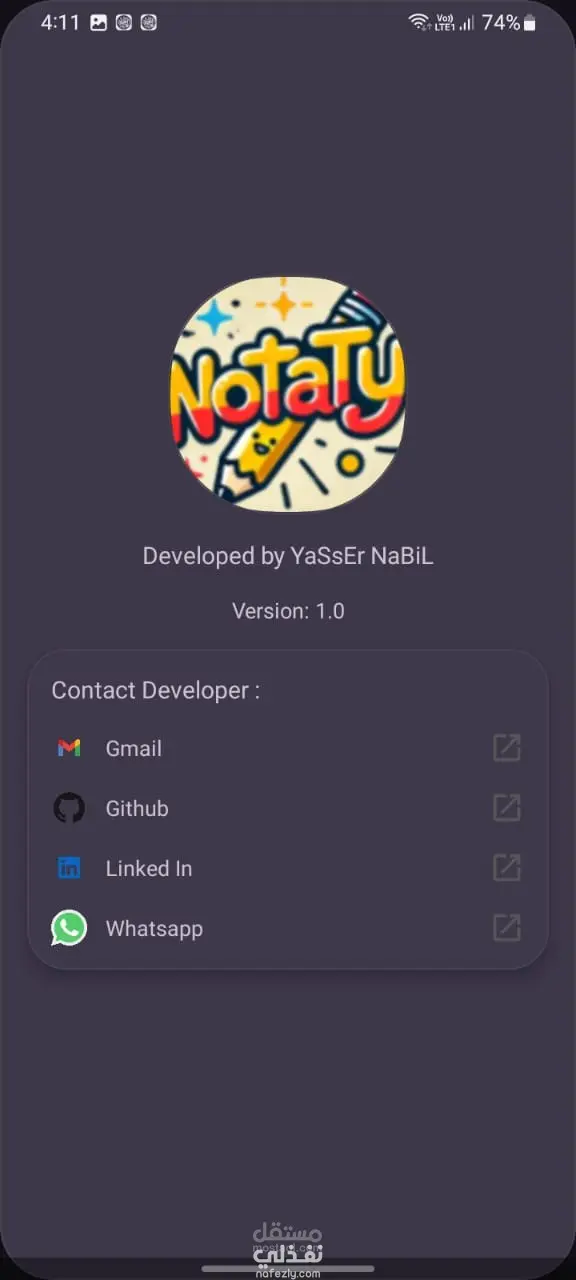This screenshot has height=1280, width=576.
Task: Open external link arrow beside Linked In
Action: point(507,868)
